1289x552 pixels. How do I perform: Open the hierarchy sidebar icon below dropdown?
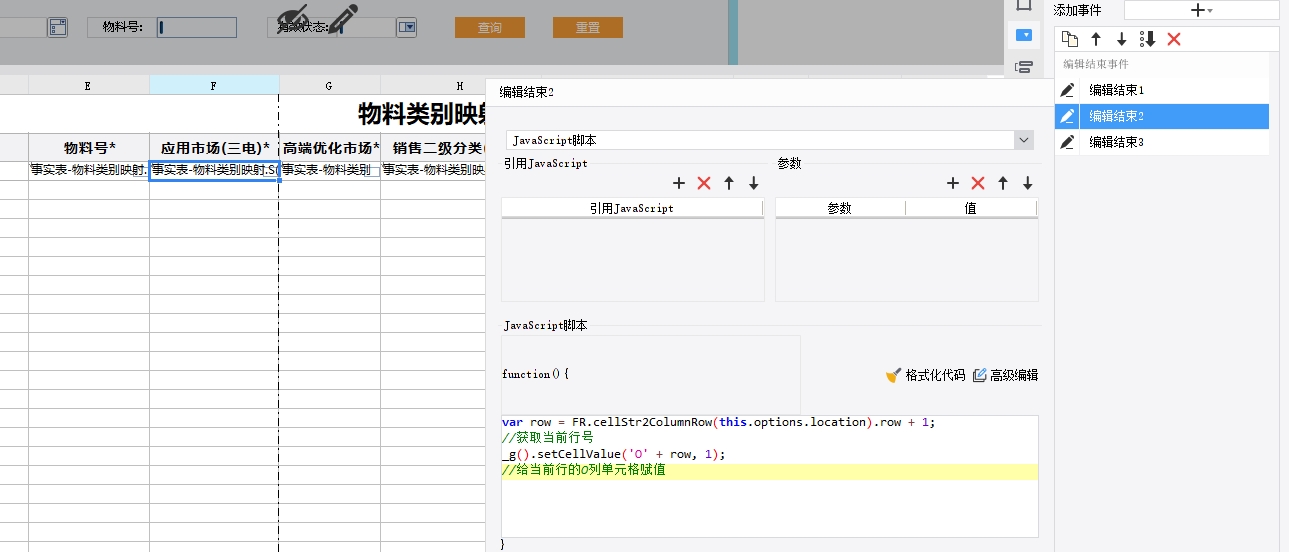pyautogui.click(x=1023, y=67)
